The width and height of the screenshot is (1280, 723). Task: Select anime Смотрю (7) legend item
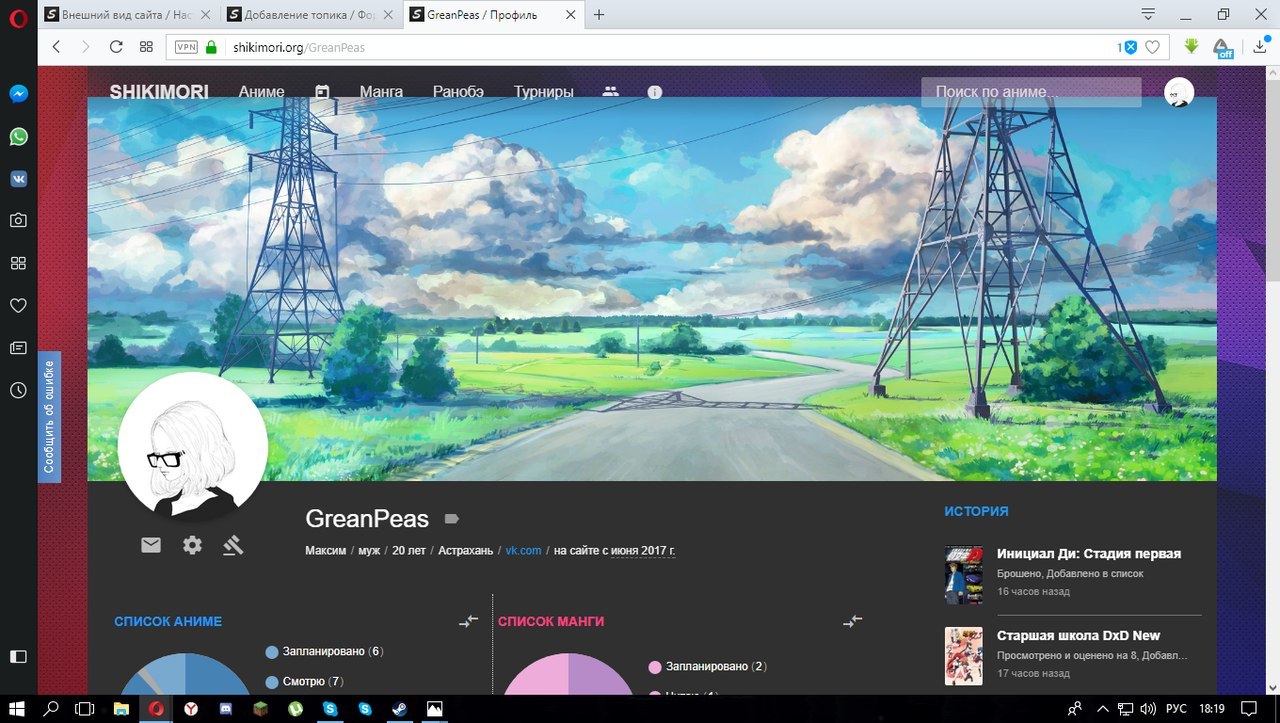click(x=305, y=681)
